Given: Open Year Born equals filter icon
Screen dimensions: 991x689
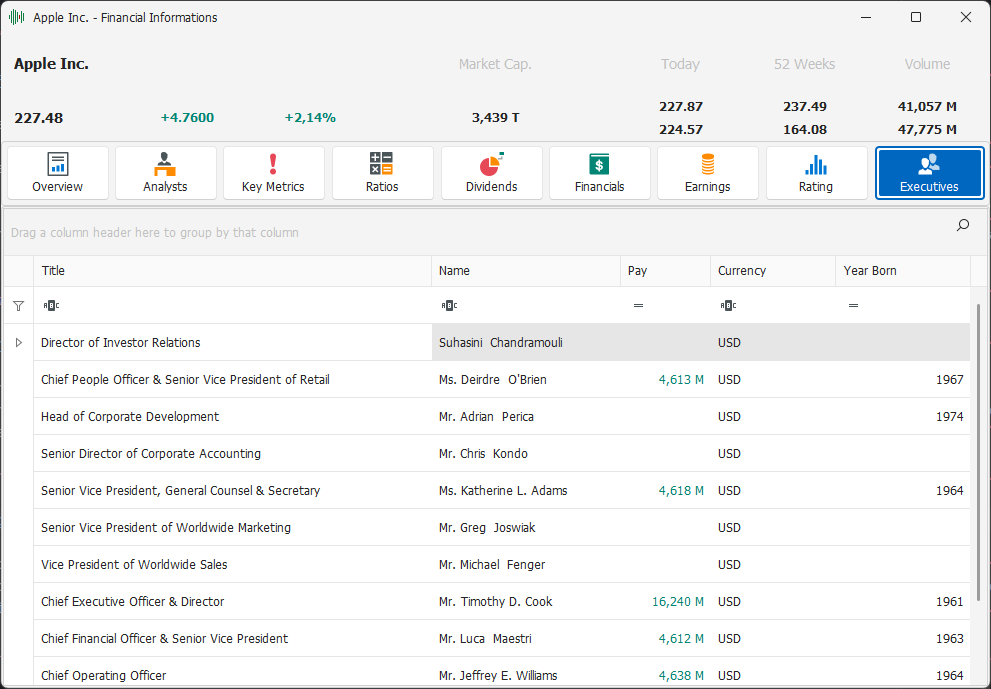Looking at the screenshot, I should coord(853,306).
